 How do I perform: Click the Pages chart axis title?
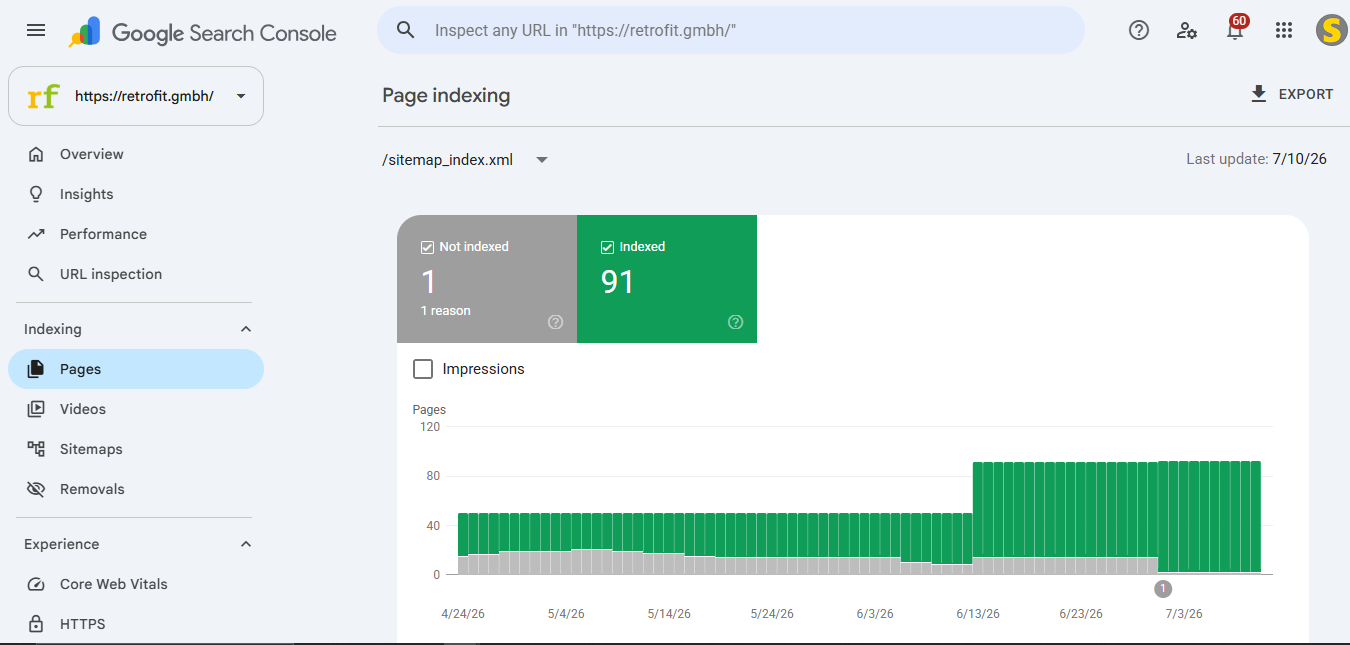[429, 410]
